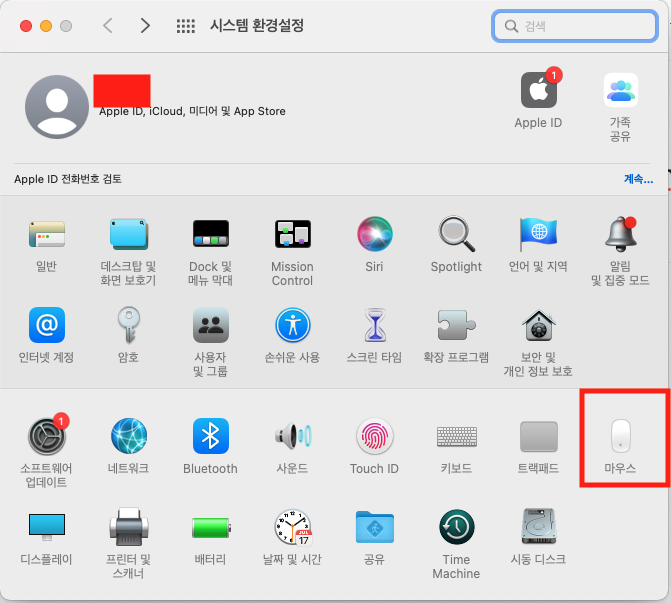Screen dimensions: 671x603
Task: Click the Apple ID 전화번호 검토 notice
Action: pyautogui.click(x=68, y=179)
